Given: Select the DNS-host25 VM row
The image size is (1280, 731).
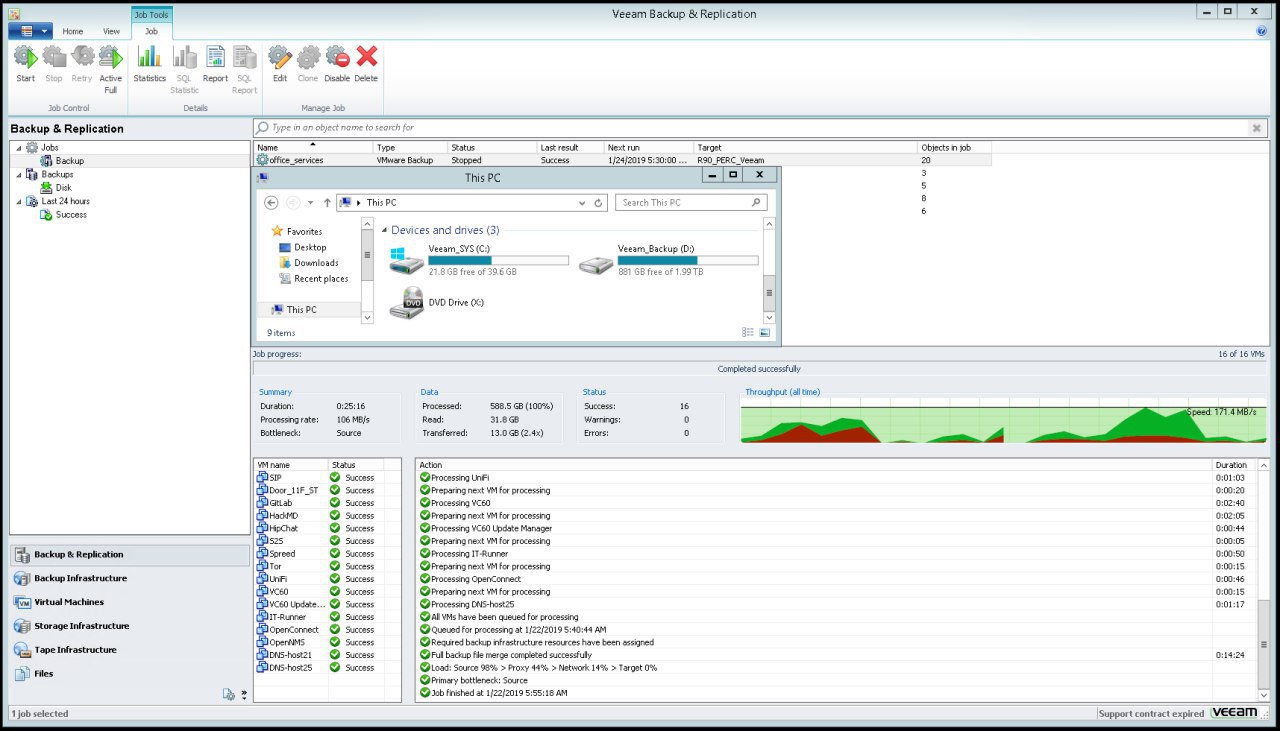Looking at the screenshot, I should (328, 668).
